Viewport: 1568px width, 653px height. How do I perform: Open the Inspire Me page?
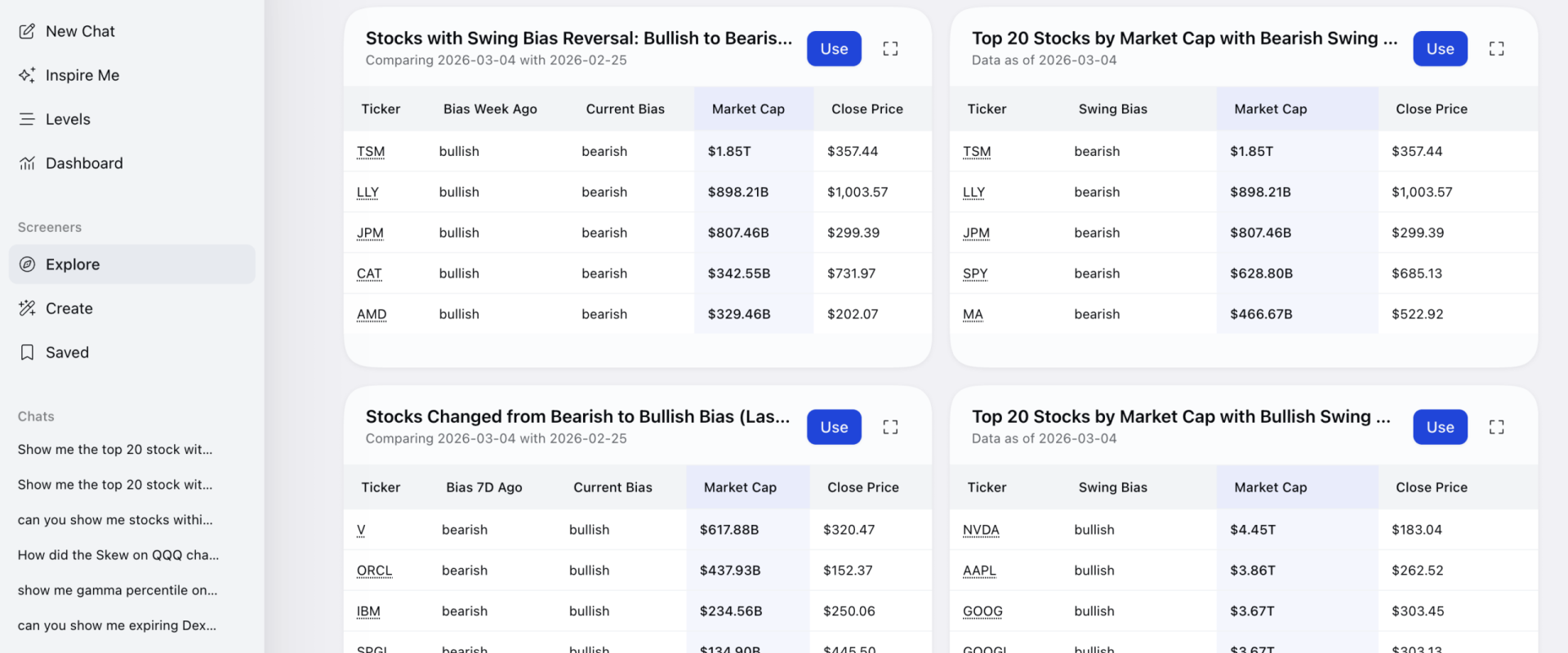pyautogui.click(x=132, y=75)
